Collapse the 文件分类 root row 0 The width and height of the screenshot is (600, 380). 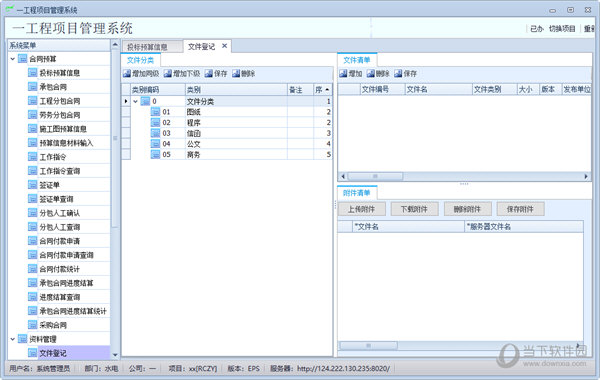135,101
